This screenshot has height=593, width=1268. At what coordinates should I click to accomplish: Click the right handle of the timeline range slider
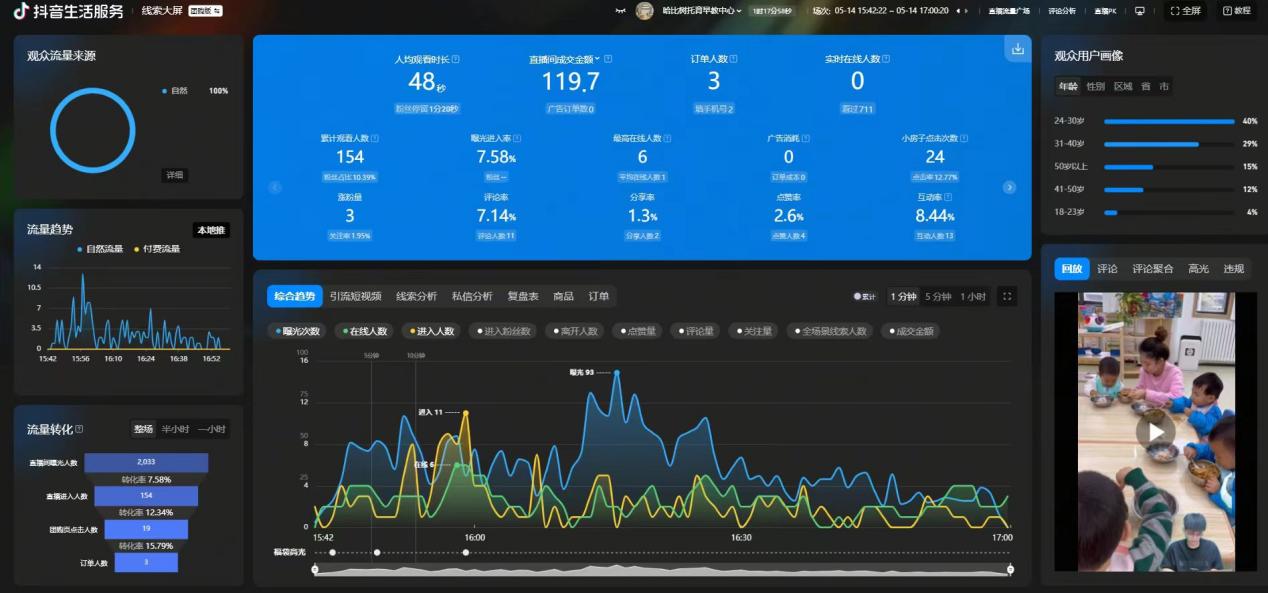coord(1010,569)
